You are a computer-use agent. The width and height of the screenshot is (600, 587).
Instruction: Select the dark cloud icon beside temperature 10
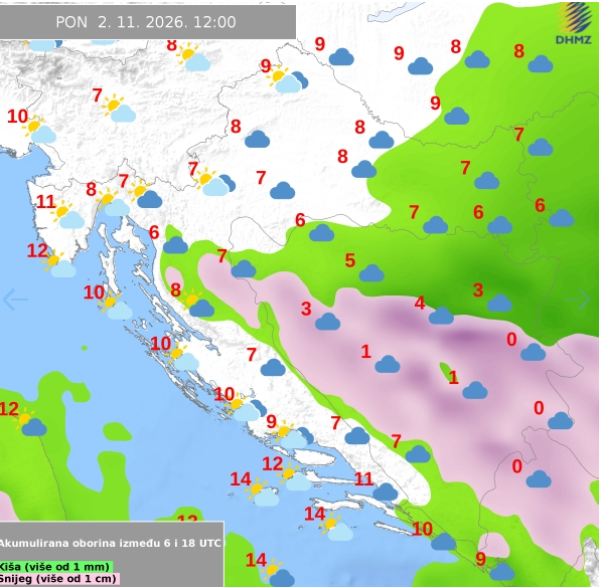(x=443, y=541)
